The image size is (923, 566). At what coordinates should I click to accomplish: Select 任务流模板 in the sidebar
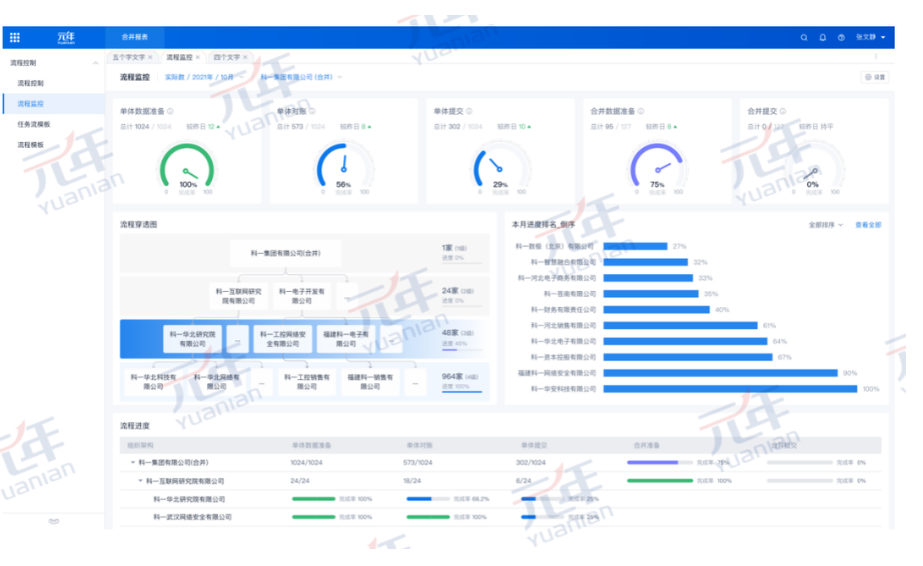(34, 125)
